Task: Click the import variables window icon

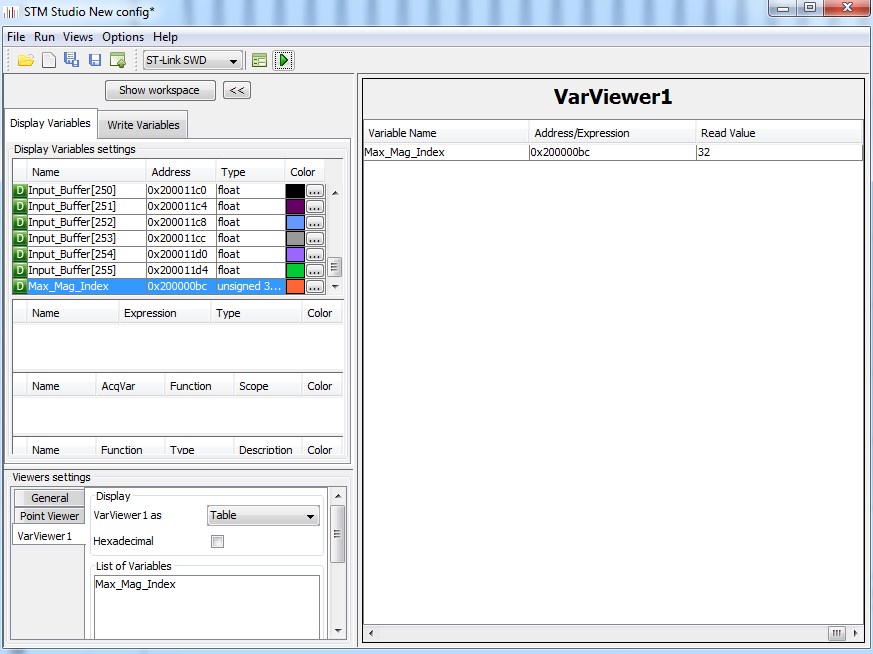Action: click(118, 60)
